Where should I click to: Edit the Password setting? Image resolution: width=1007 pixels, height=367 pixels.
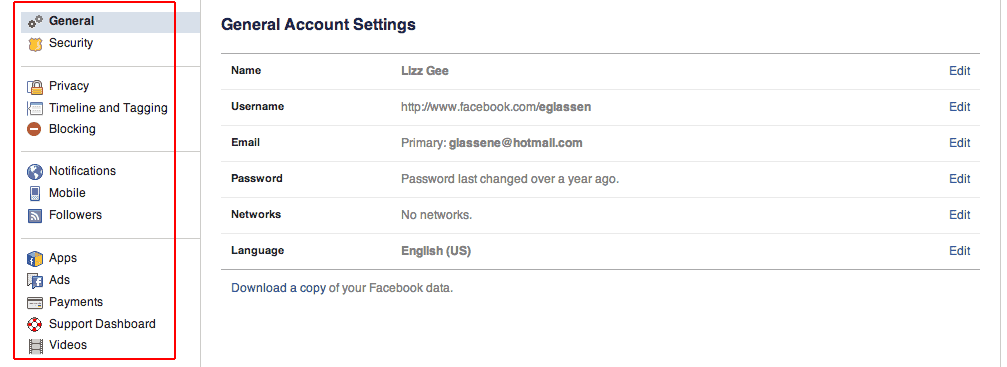(959, 179)
